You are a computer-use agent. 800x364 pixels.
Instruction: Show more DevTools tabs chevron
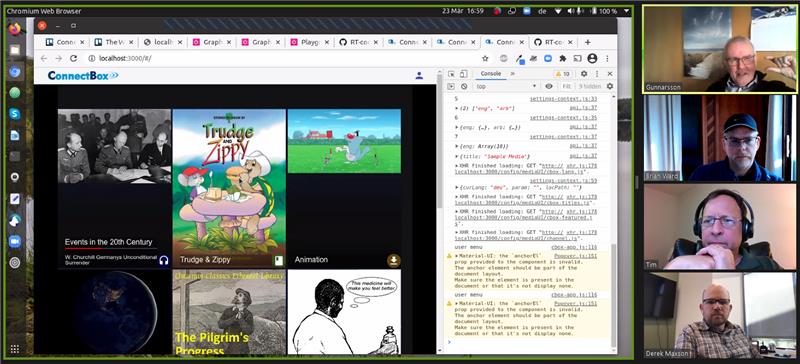point(513,74)
